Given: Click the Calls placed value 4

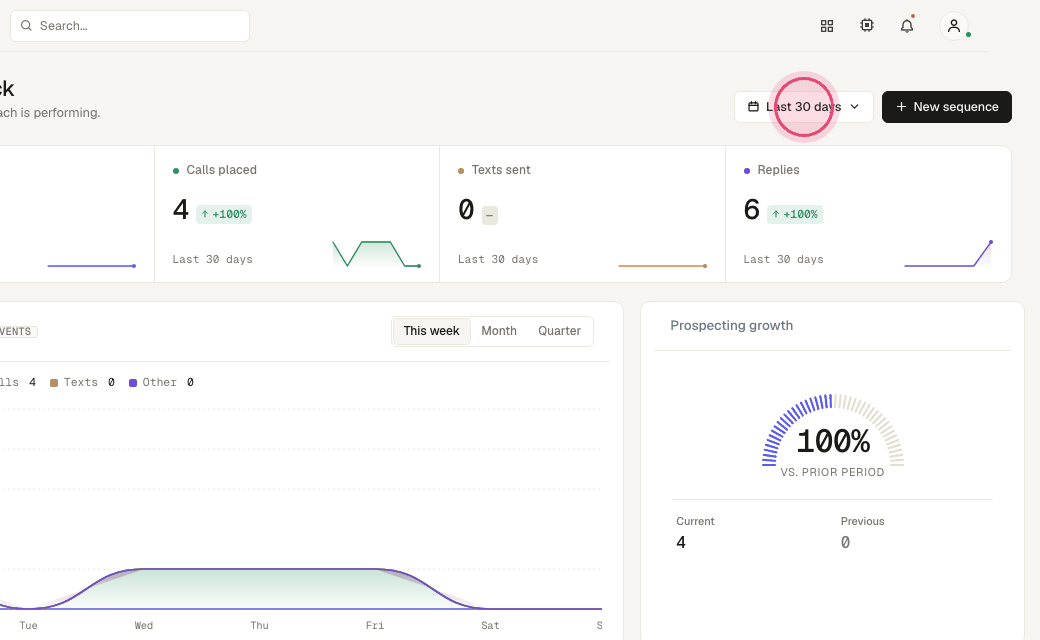Looking at the screenshot, I should click(x=180, y=210).
